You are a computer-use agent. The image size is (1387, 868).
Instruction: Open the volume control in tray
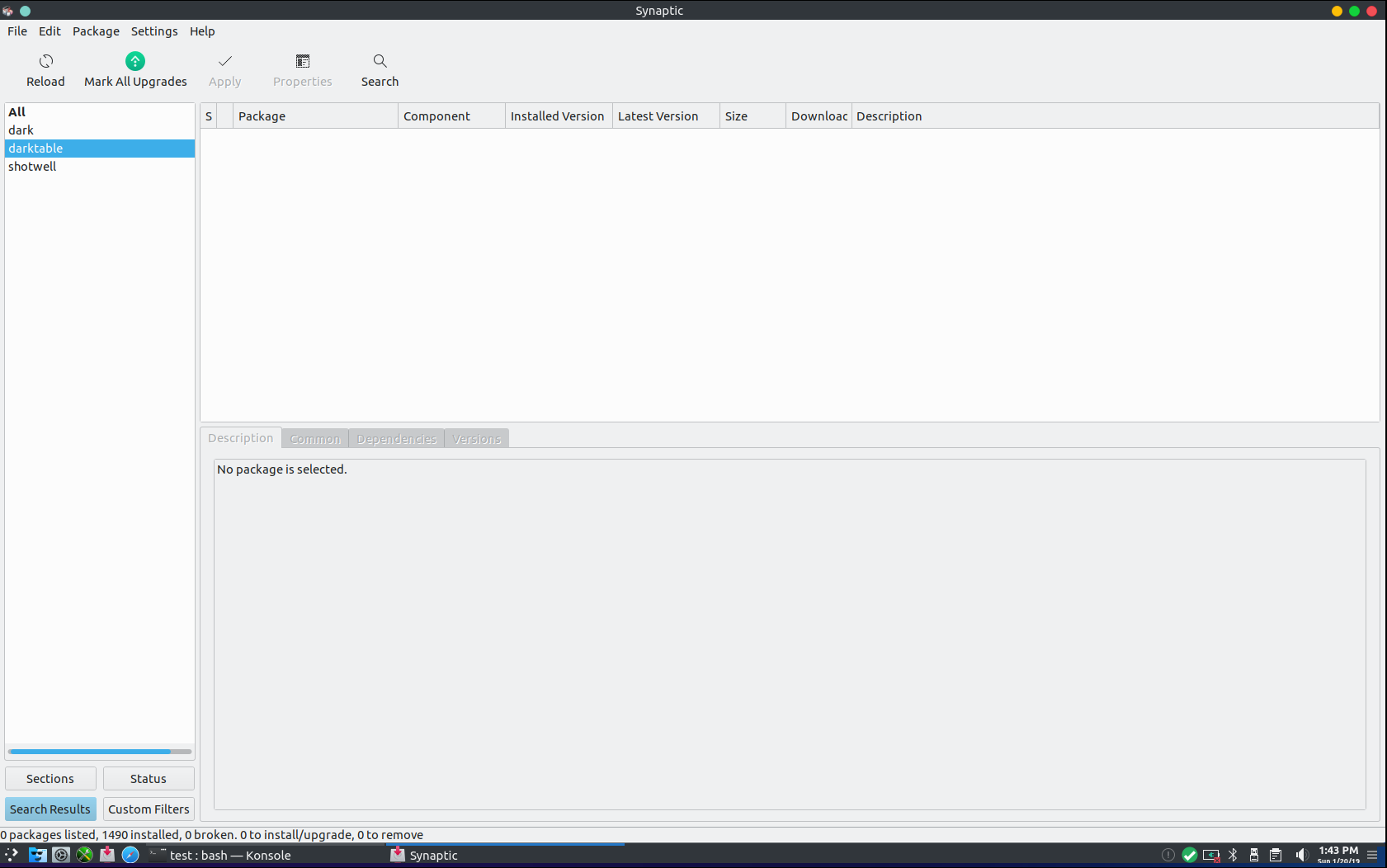pyautogui.click(x=1300, y=855)
